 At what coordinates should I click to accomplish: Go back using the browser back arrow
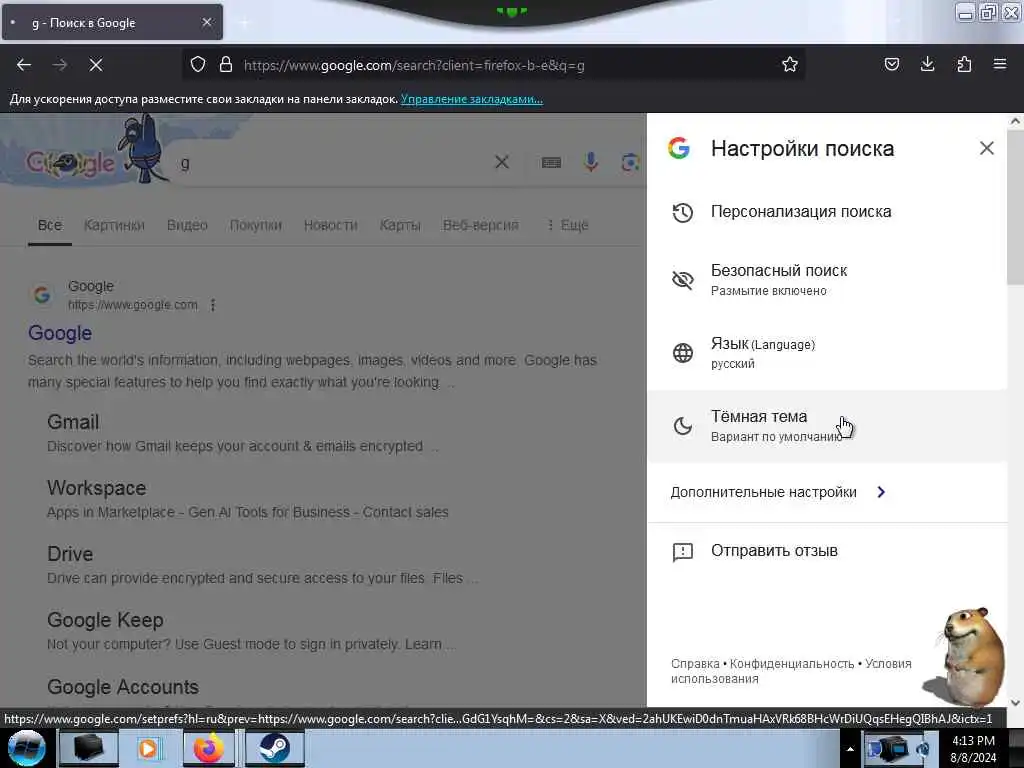[x=24, y=65]
